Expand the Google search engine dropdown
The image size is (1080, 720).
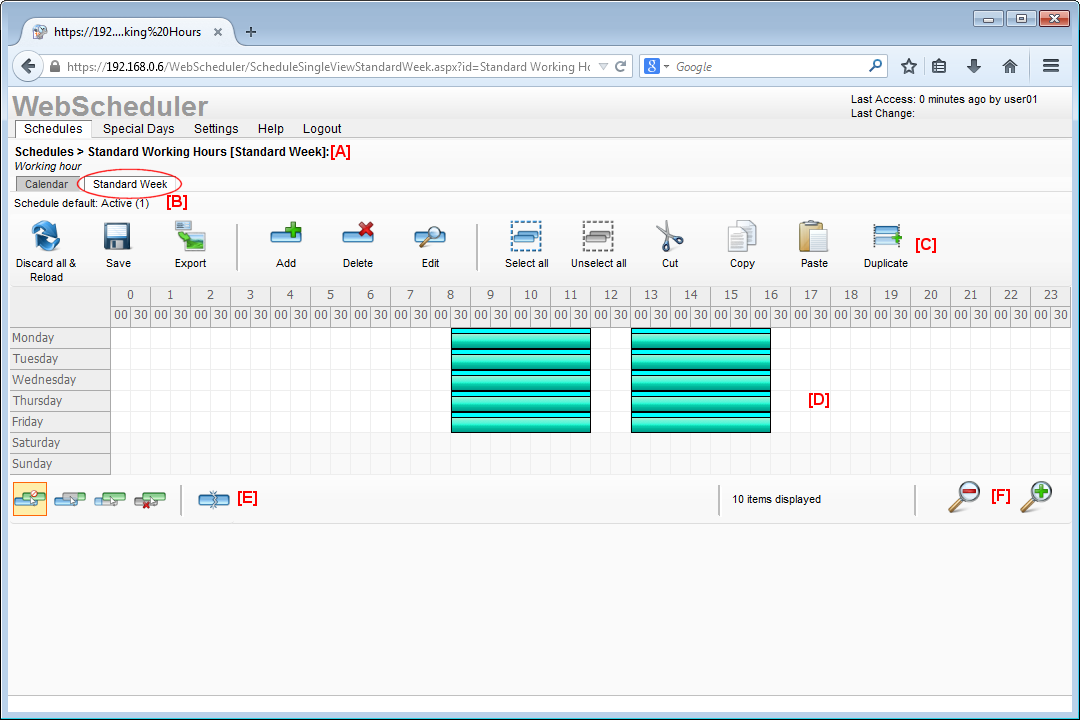[x=656, y=66]
